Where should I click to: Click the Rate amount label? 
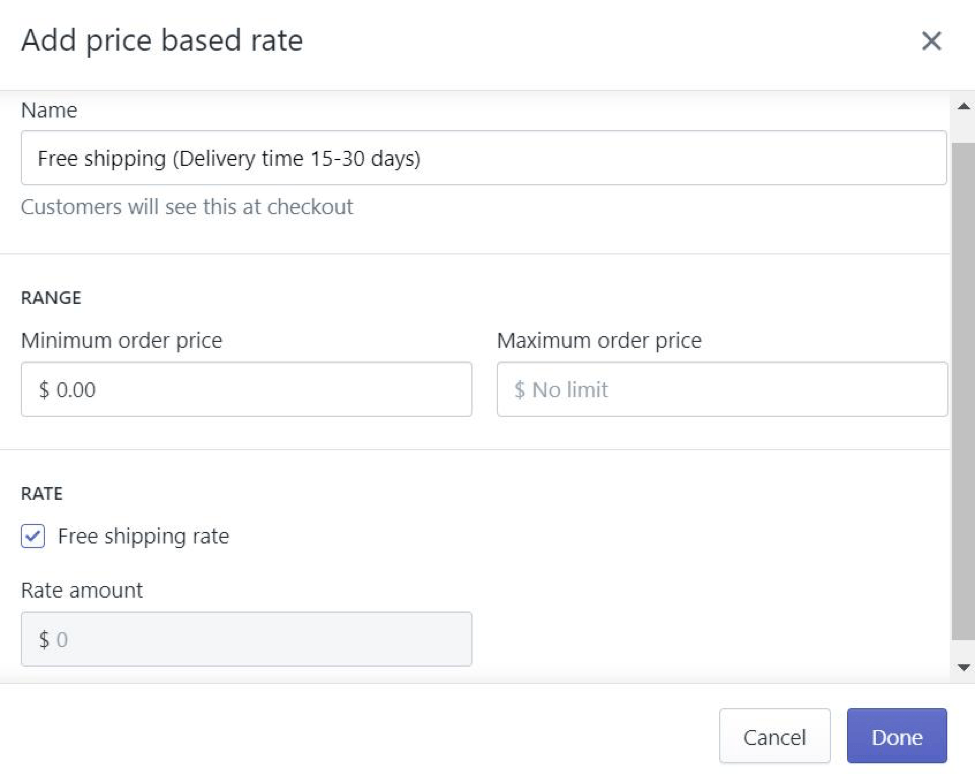[82, 591]
